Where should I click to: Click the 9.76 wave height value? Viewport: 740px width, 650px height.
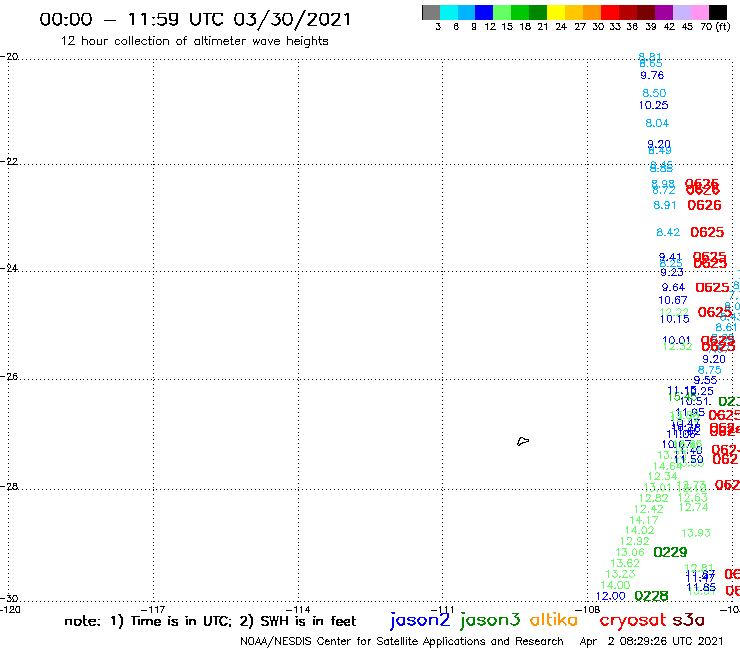point(652,76)
